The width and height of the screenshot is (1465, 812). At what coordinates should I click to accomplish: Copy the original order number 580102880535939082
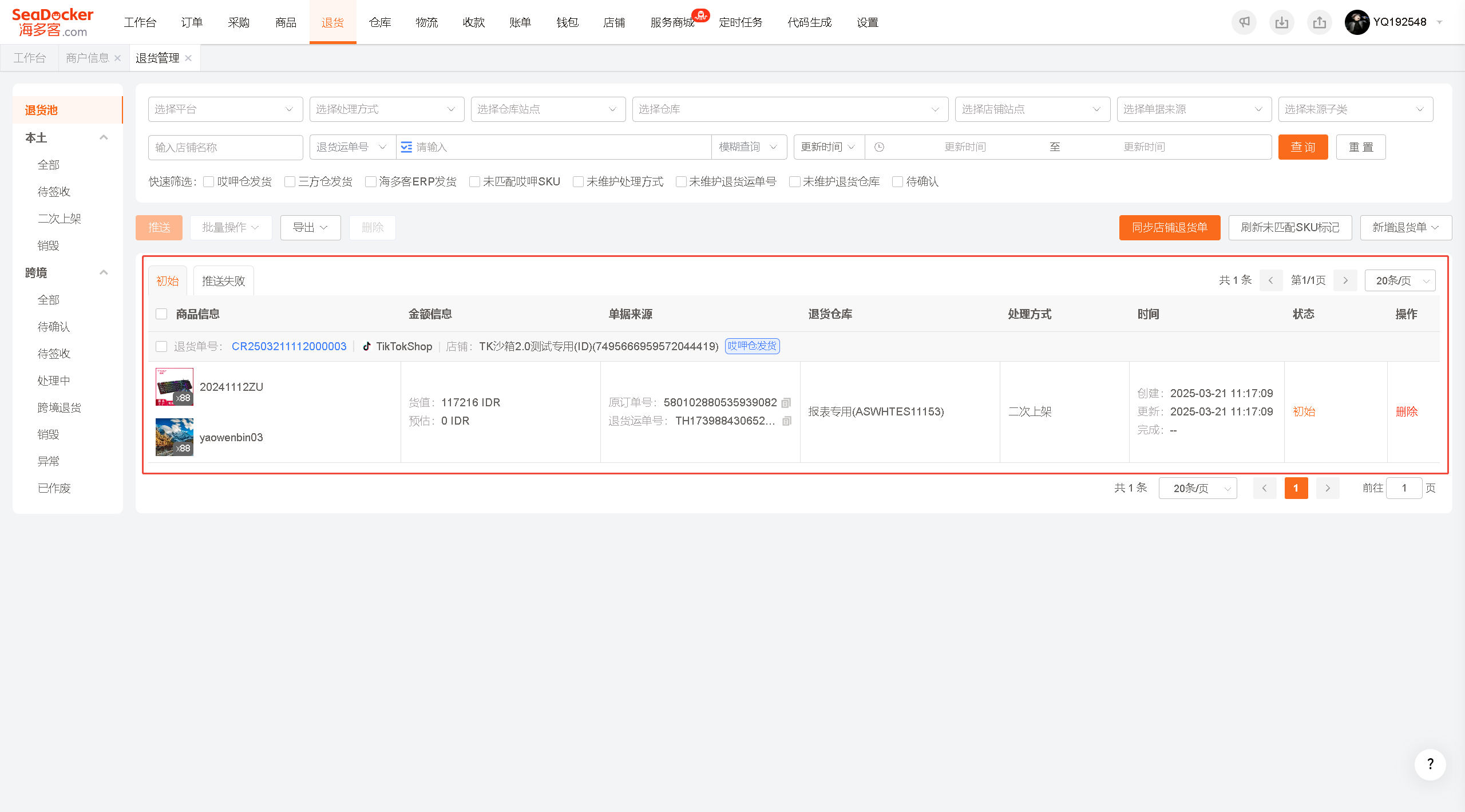click(786, 403)
